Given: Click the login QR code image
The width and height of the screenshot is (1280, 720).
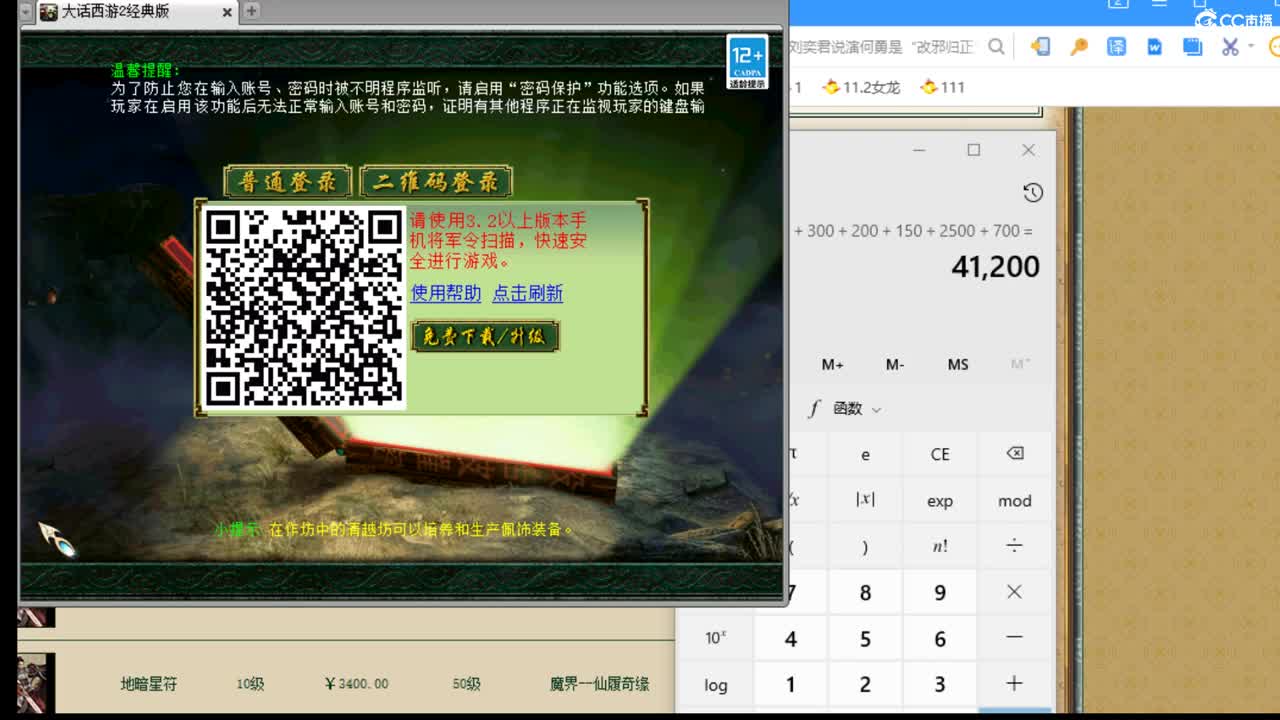Looking at the screenshot, I should pos(304,308).
